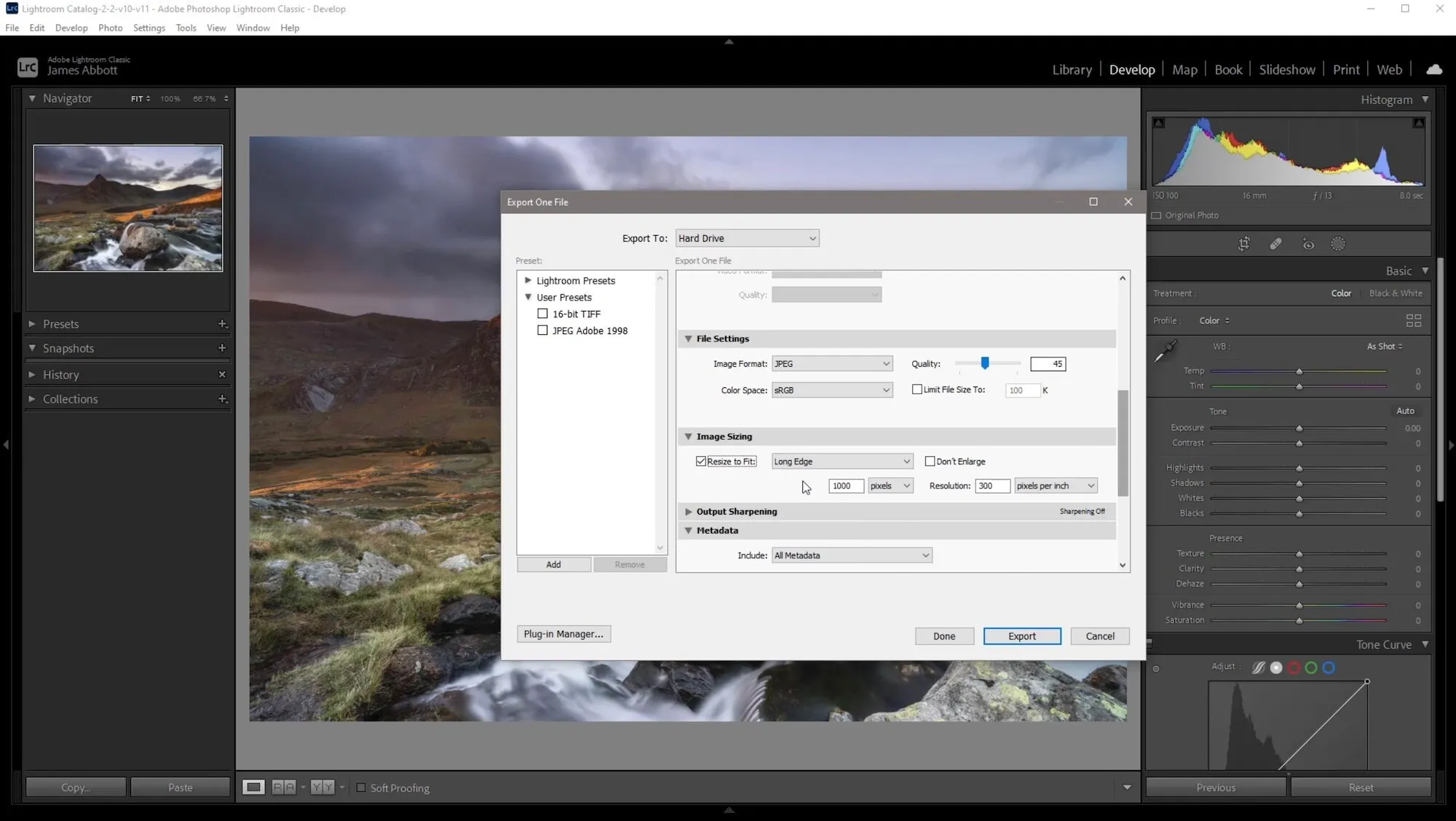
Task: Select the Red Eye Correction tool icon
Action: 1308,245
